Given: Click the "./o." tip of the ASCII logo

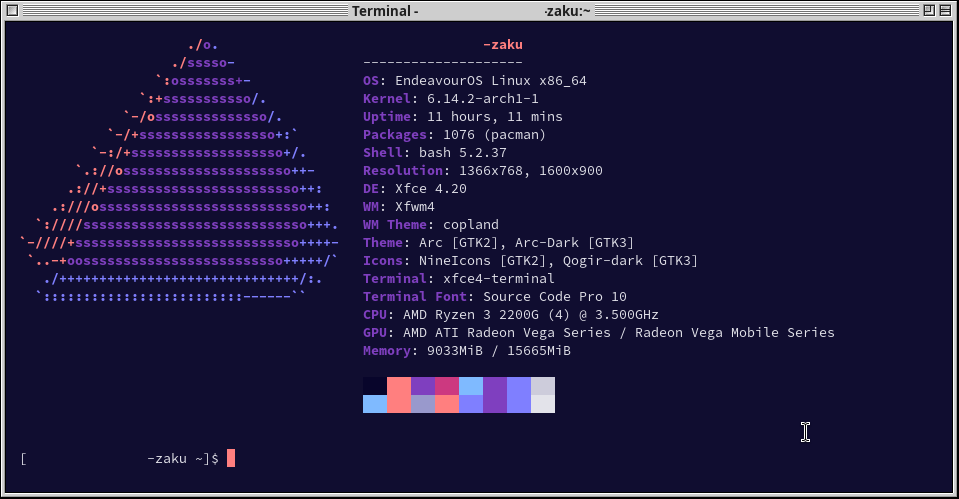Looking at the screenshot, I should (x=203, y=45).
